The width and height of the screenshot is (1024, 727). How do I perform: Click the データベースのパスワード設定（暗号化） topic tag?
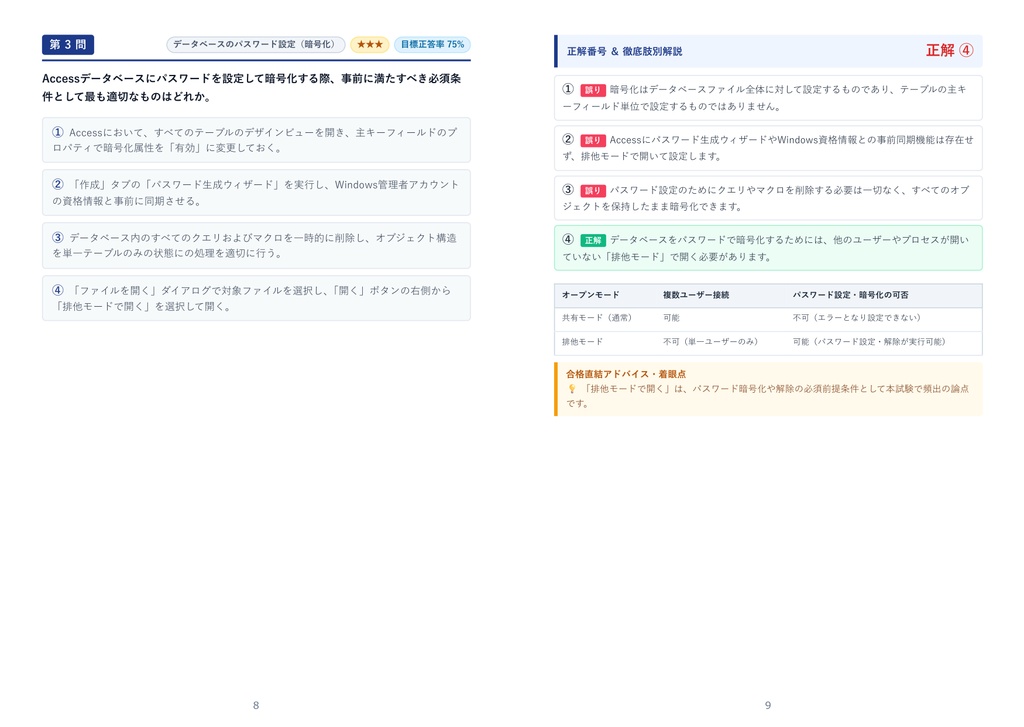coord(255,44)
